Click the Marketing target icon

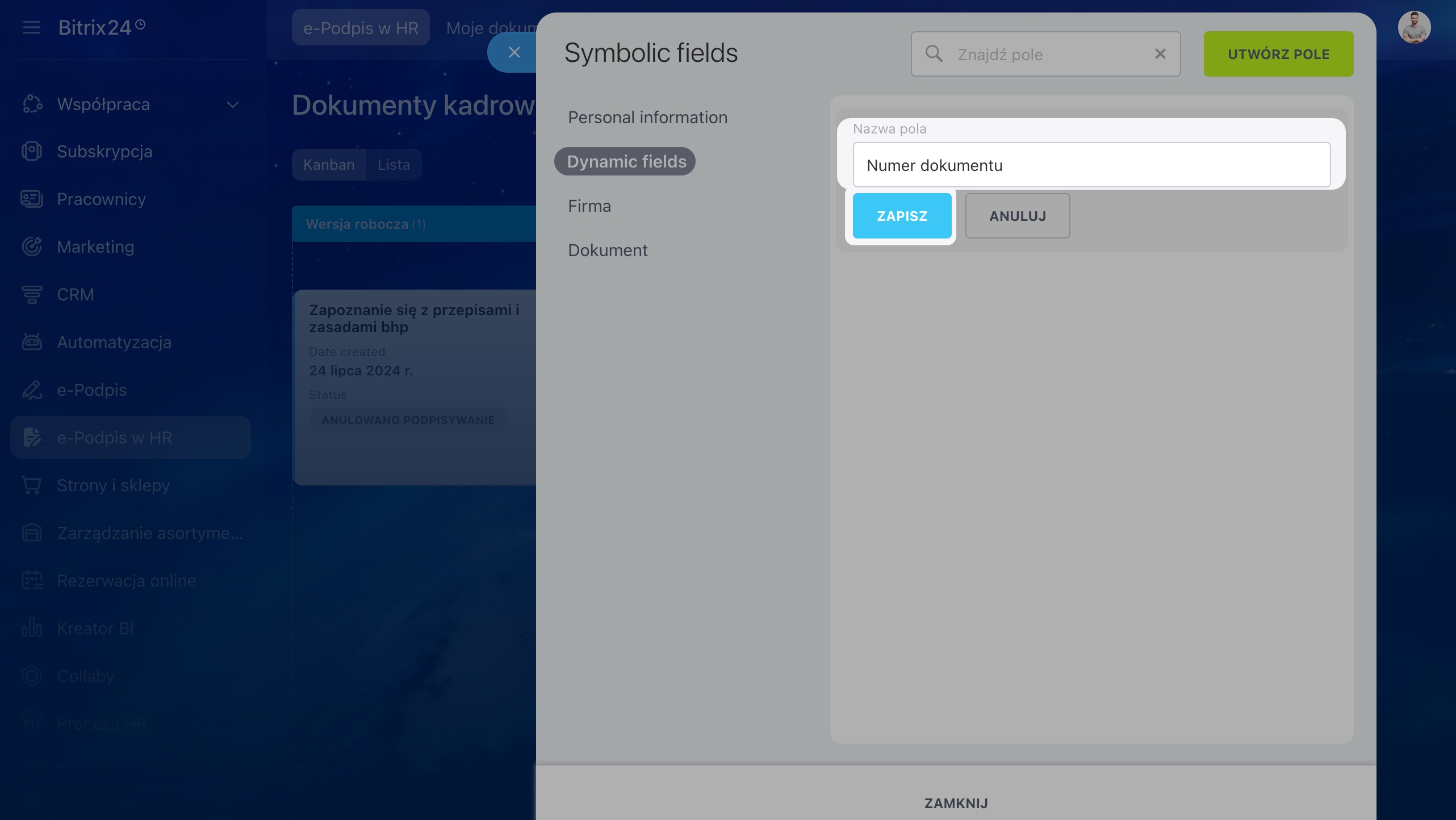pos(32,247)
